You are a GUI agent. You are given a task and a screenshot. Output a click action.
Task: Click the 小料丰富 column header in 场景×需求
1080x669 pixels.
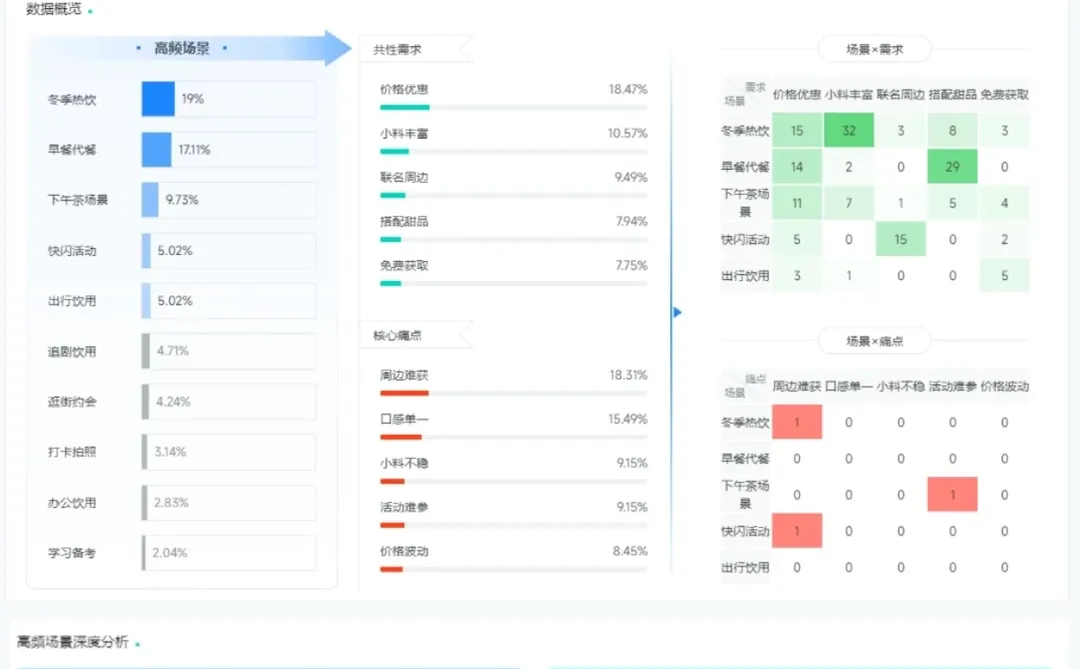[849, 94]
